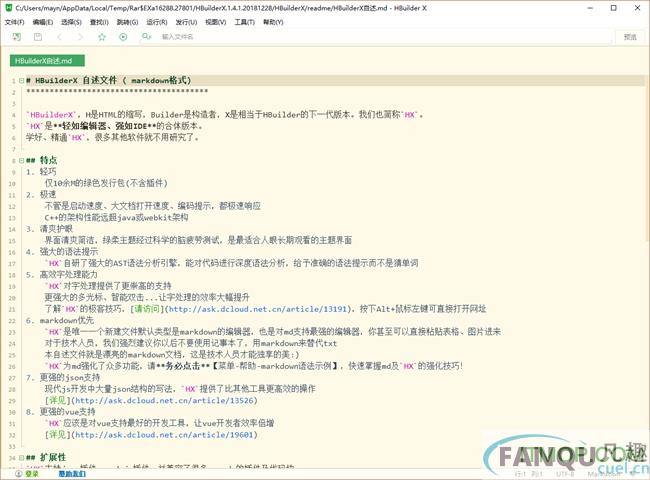Click the 登录 user icon in status bar
Screen dimensions: 650x480
tap(19, 473)
